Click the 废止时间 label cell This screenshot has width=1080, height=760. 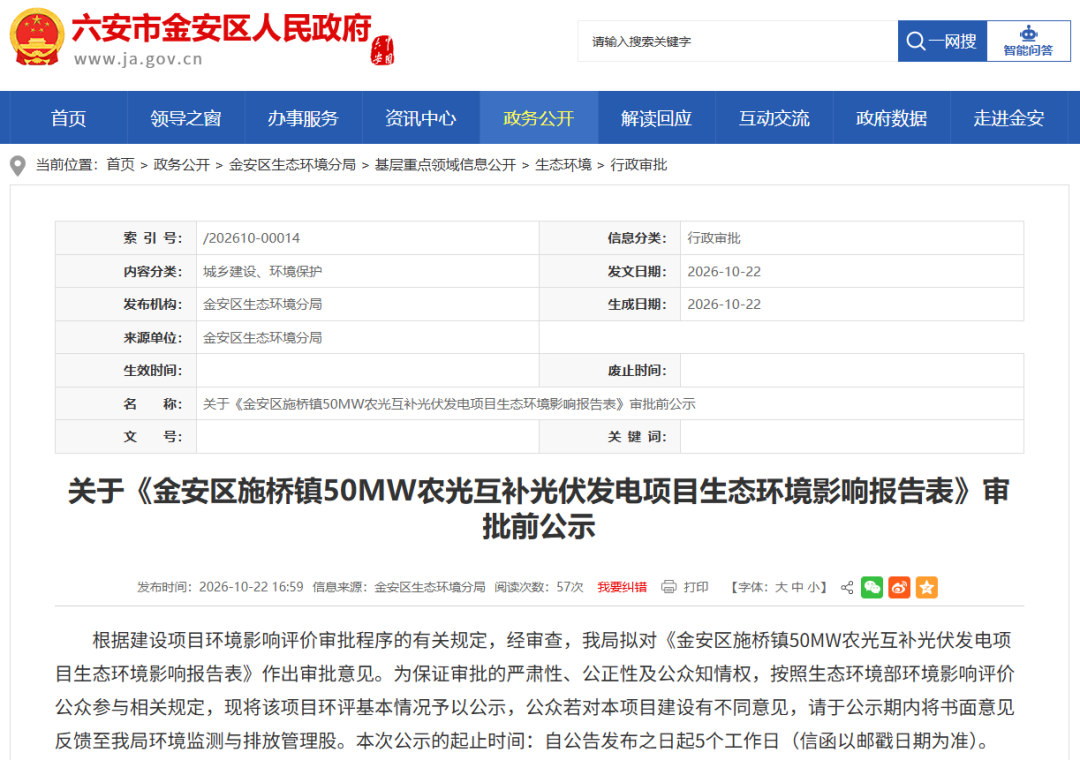tap(610, 371)
